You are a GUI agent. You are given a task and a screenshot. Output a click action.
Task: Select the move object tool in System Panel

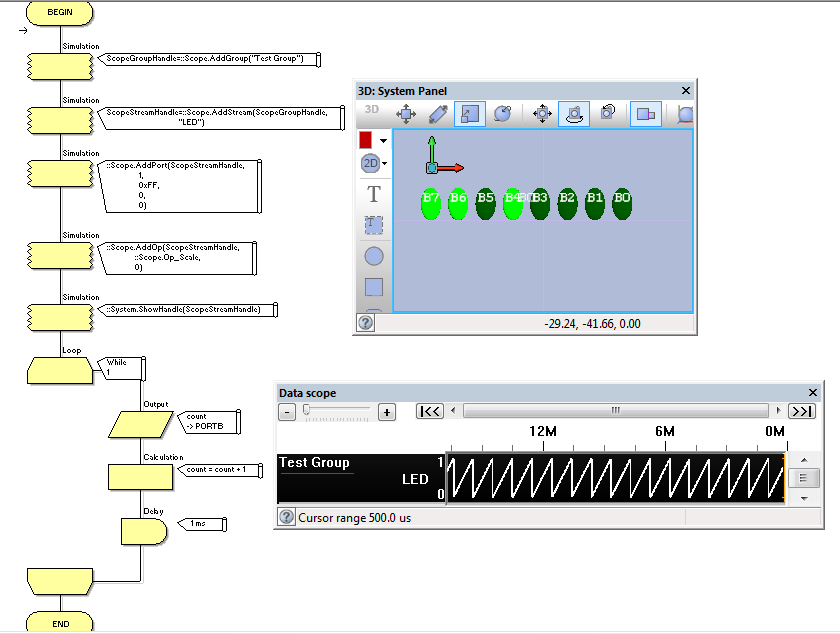406,114
